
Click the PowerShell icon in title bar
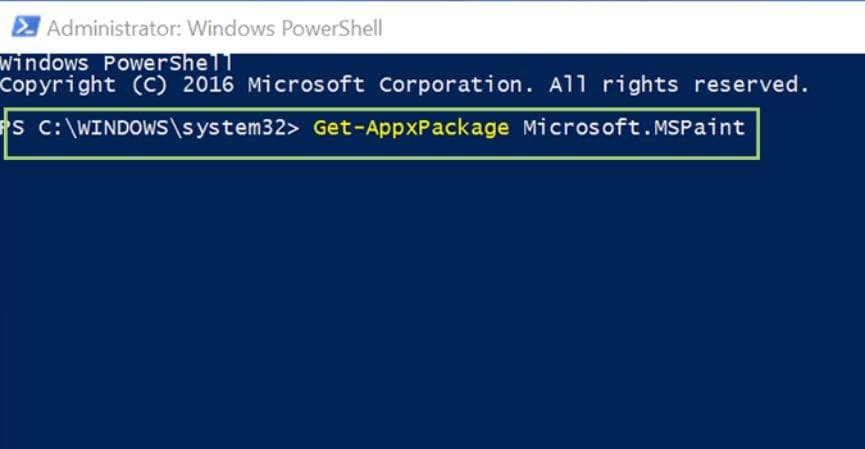point(24,26)
